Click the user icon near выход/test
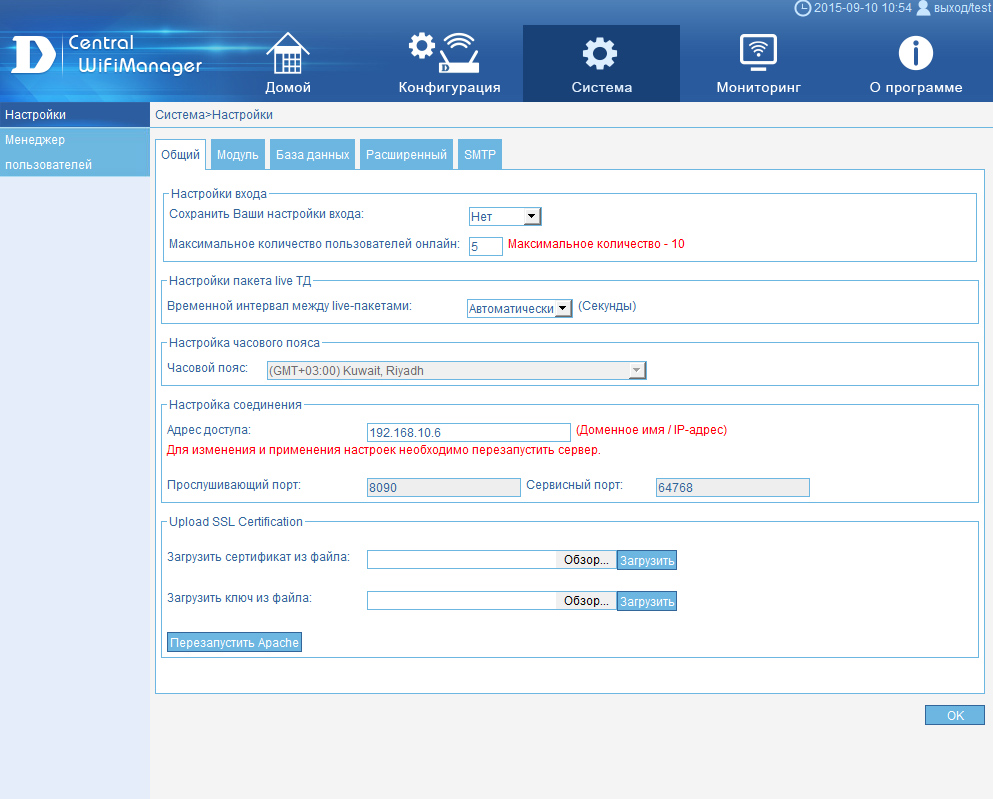This screenshot has height=799, width=993. pyautogui.click(x=923, y=8)
